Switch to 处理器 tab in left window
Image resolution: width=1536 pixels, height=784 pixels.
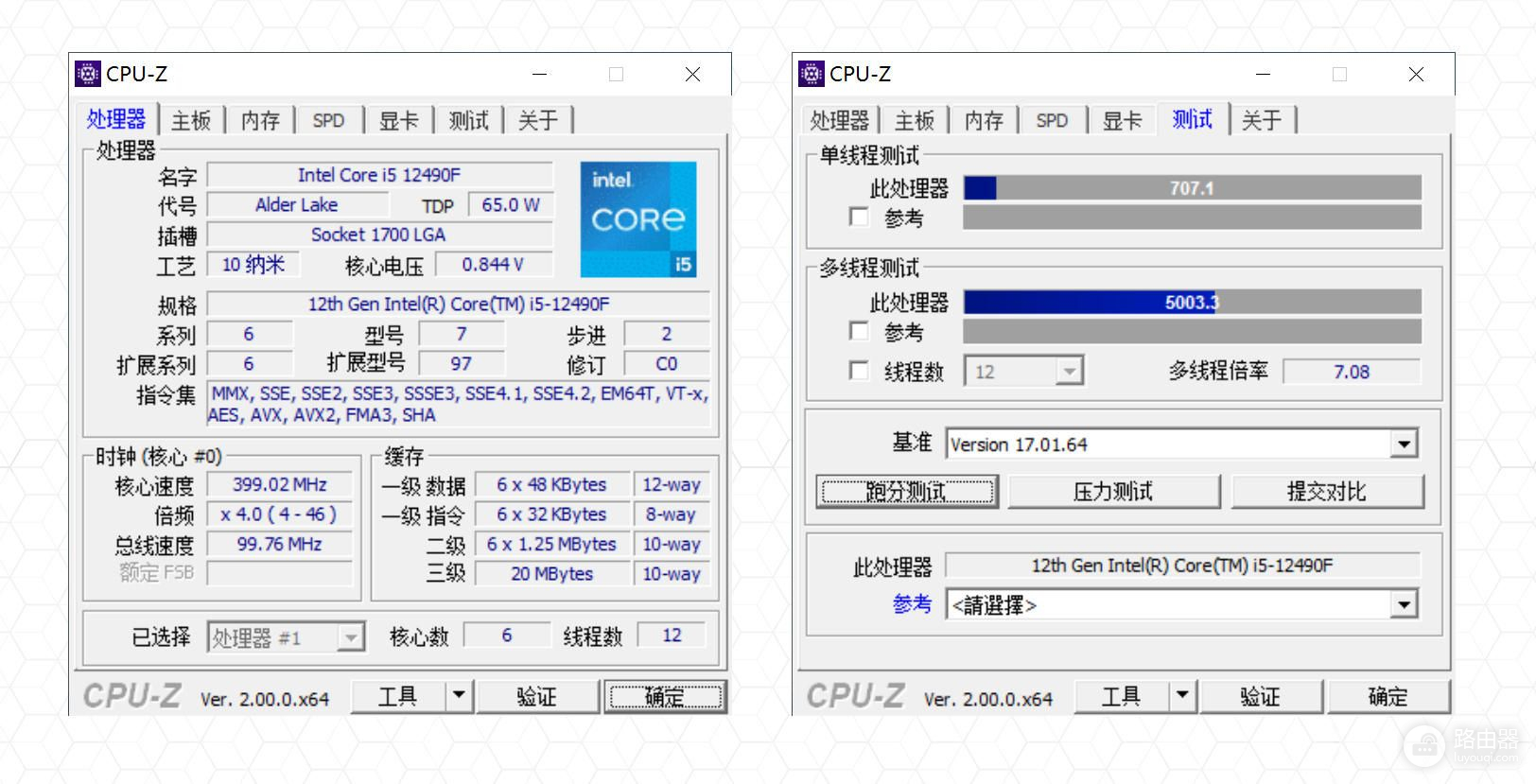[x=116, y=119]
